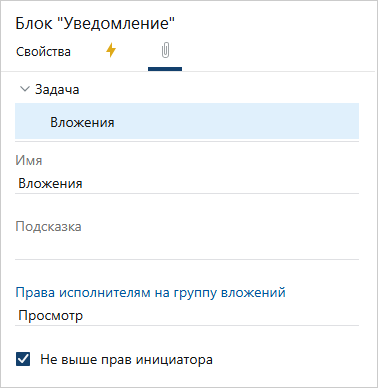Click the active tab underline under the paperclip
Image resolution: width=378 pixels, height=388 pixels.
(165, 69)
